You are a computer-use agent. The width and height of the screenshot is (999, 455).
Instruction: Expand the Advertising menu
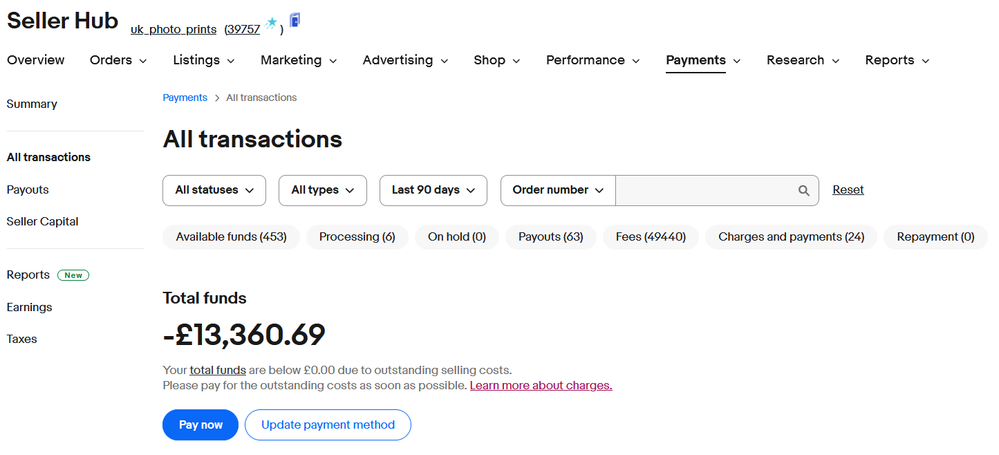pos(405,60)
